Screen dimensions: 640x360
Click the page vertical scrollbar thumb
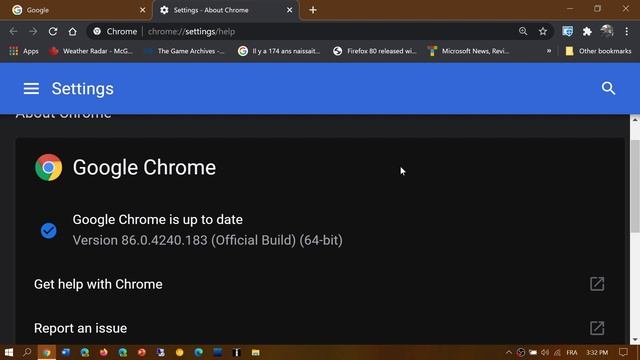(x=635, y=186)
